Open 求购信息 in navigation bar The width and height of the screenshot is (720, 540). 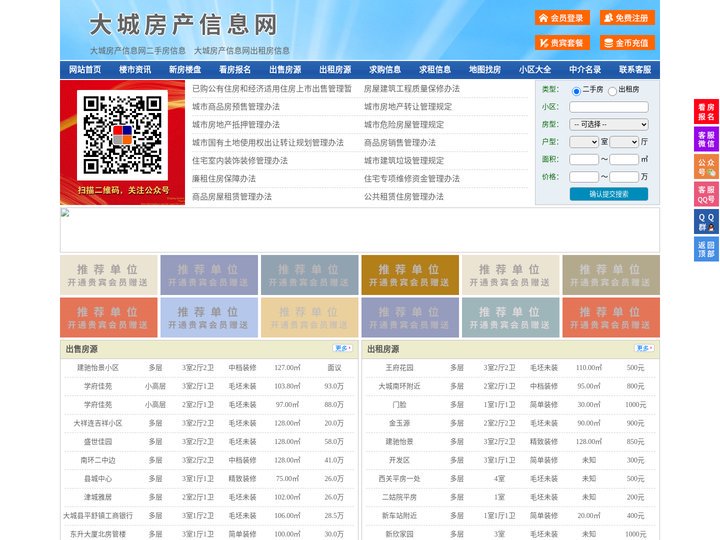(x=385, y=70)
